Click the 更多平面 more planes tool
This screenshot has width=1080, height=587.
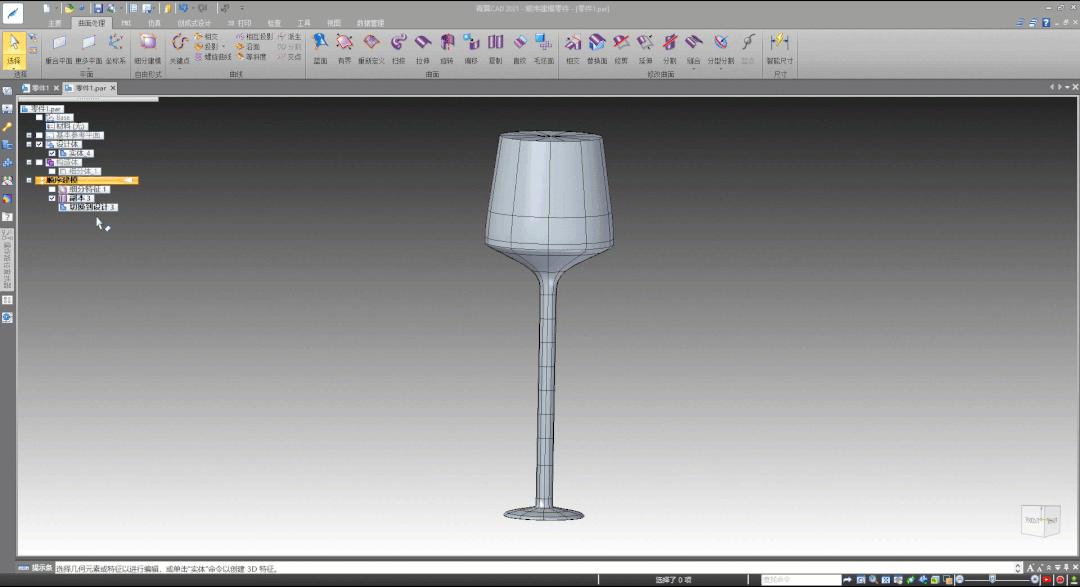tap(88, 49)
